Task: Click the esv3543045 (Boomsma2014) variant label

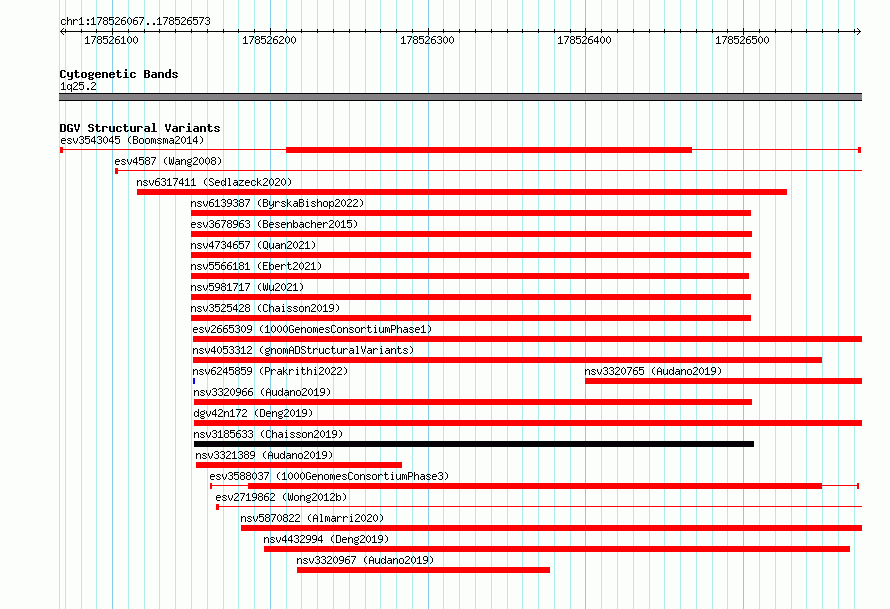Action: [132, 140]
